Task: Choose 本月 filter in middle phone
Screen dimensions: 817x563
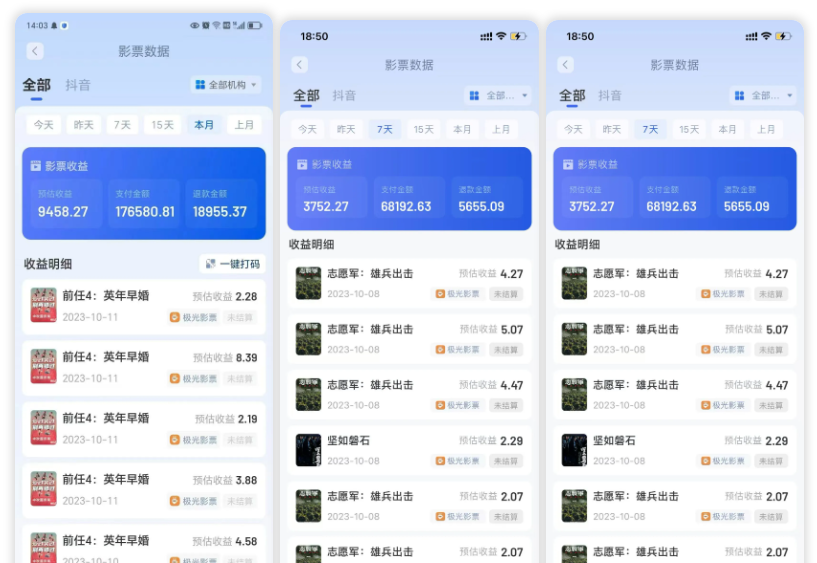Action: click(462, 129)
